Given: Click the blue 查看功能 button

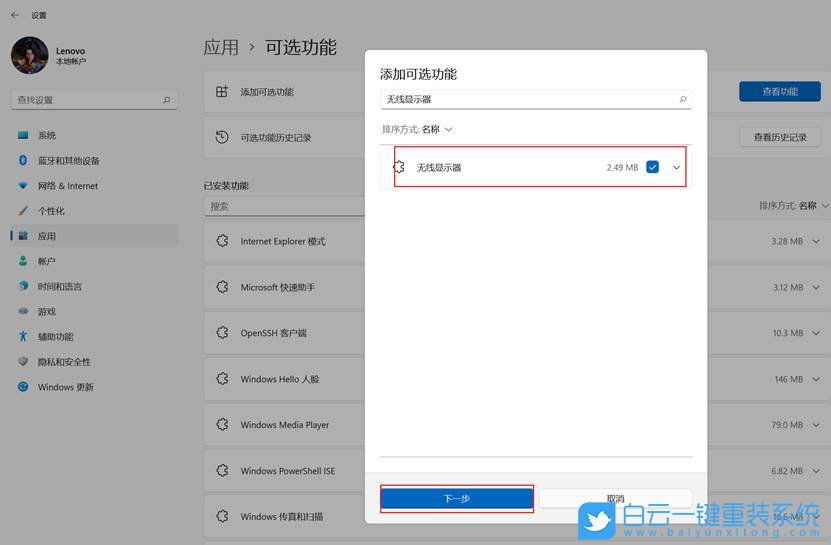Looking at the screenshot, I should pos(780,91).
